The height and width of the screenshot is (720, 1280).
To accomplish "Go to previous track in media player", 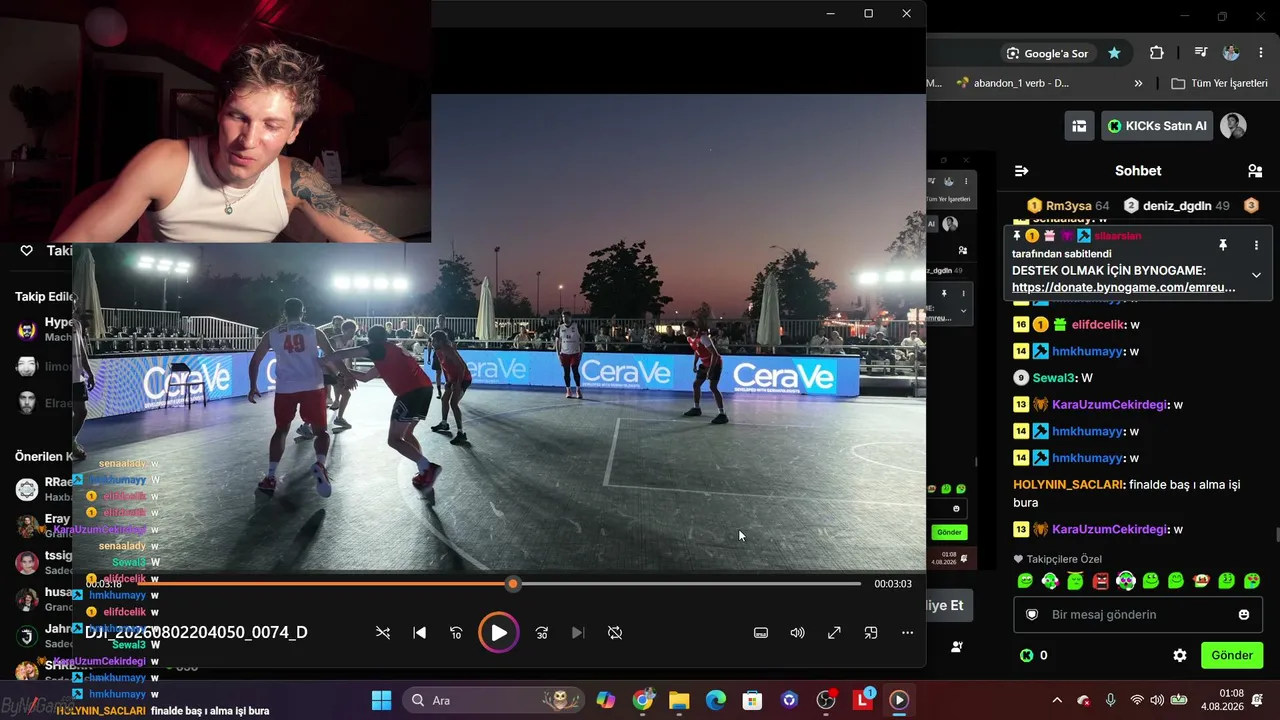I will pos(420,633).
